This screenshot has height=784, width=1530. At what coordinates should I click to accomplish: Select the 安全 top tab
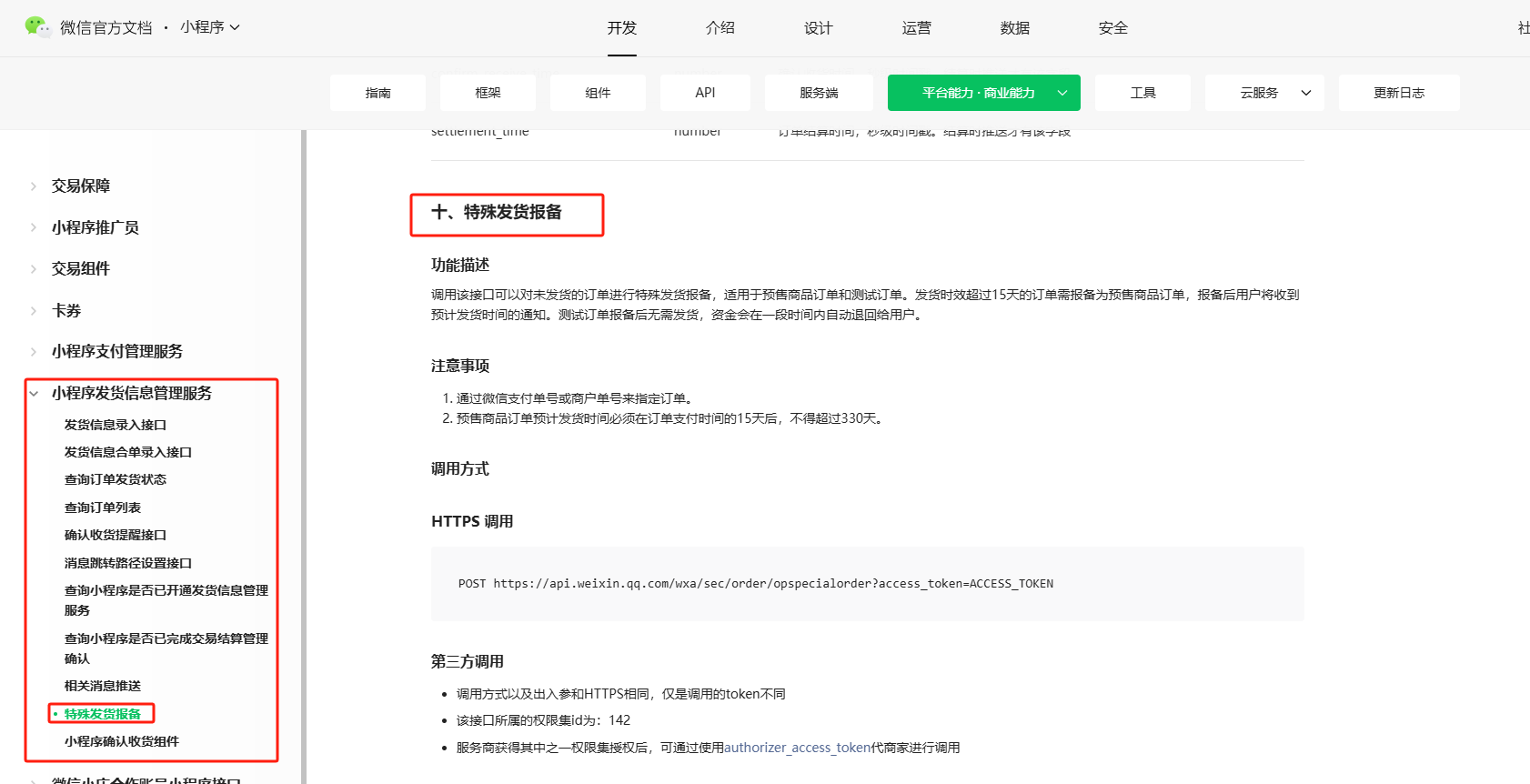pos(1113,28)
